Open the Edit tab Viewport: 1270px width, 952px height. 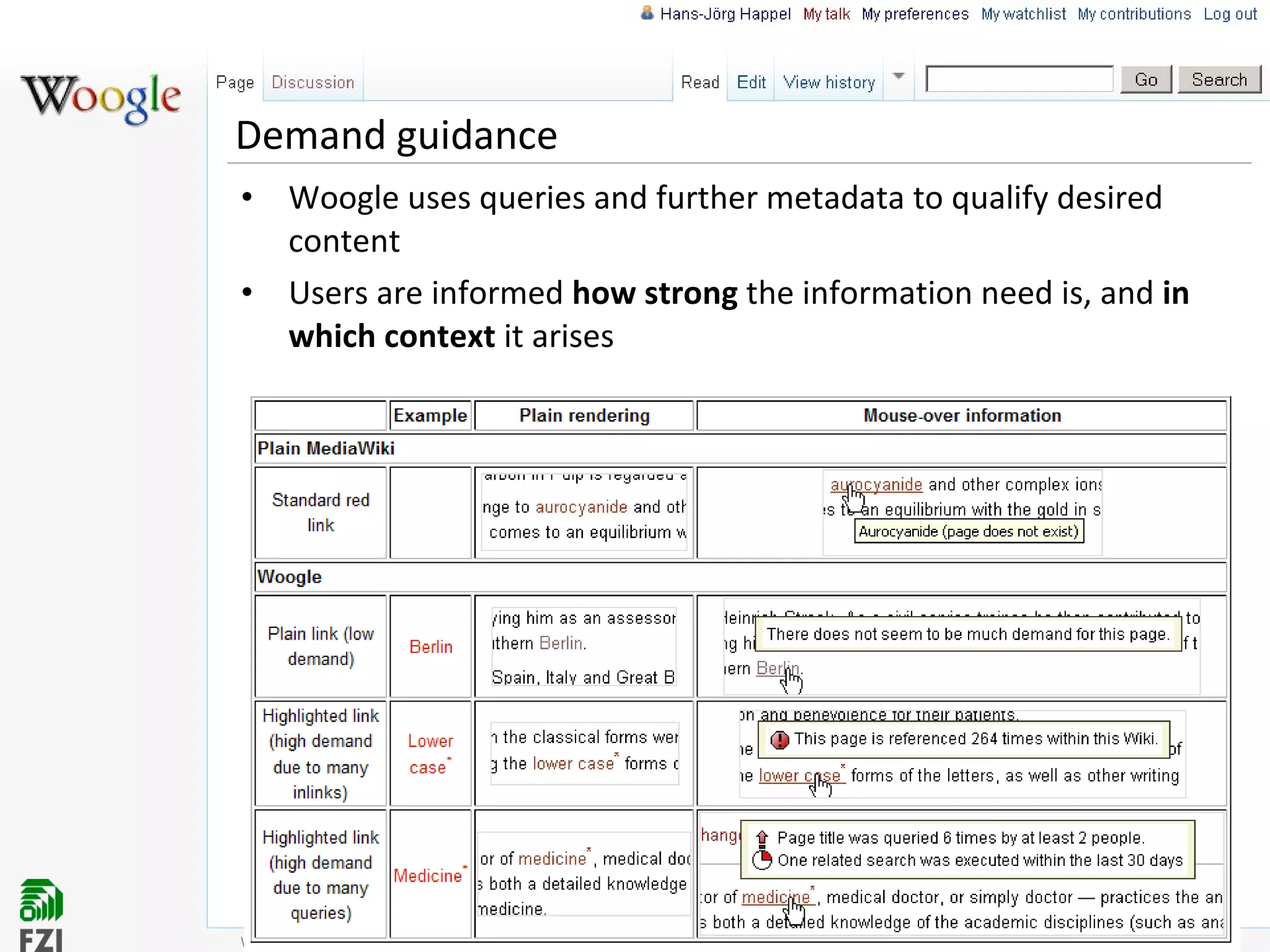751,82
